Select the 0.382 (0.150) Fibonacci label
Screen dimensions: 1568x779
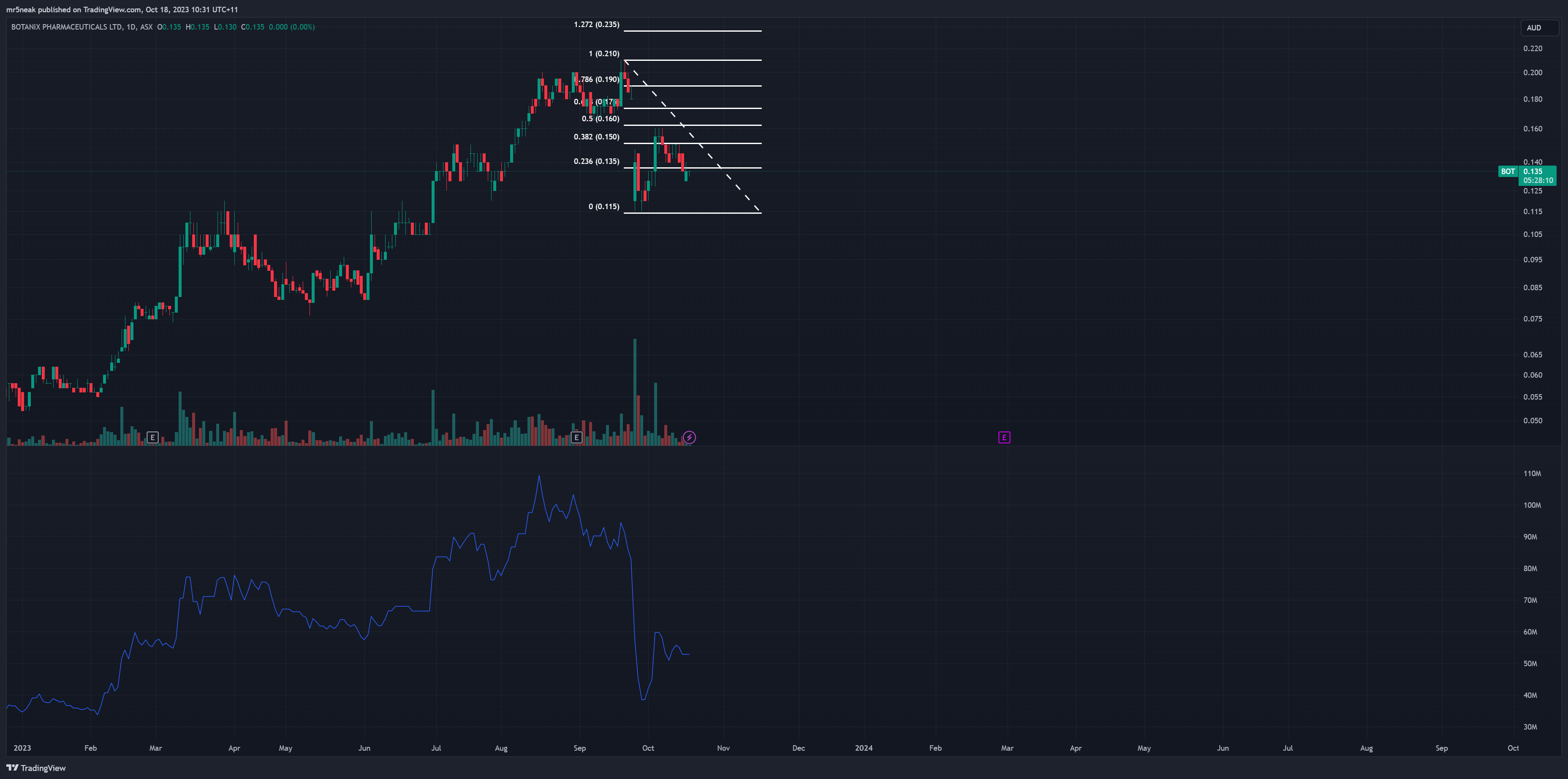point(597,136)
